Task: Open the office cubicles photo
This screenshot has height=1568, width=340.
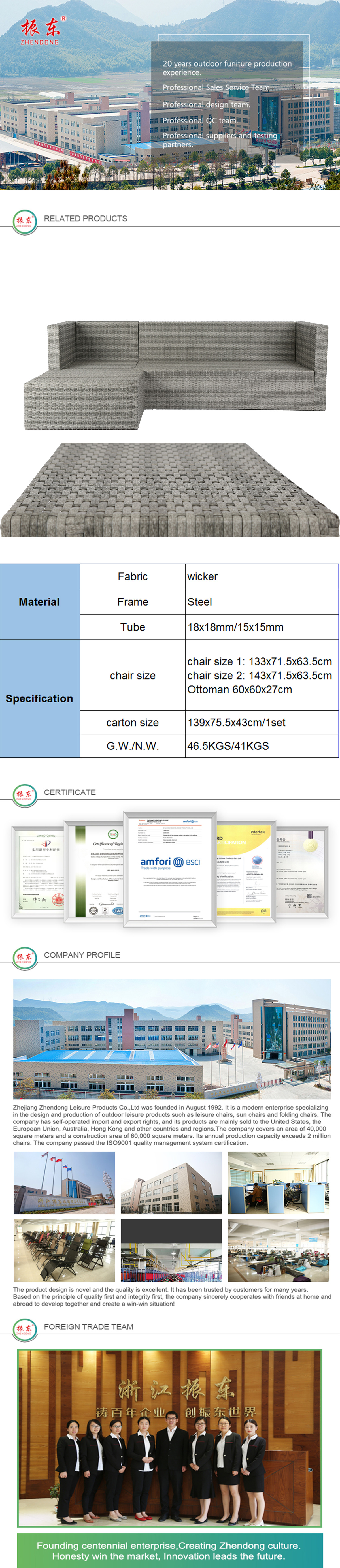Action: pyautogui.click(x=279, y=1183)
